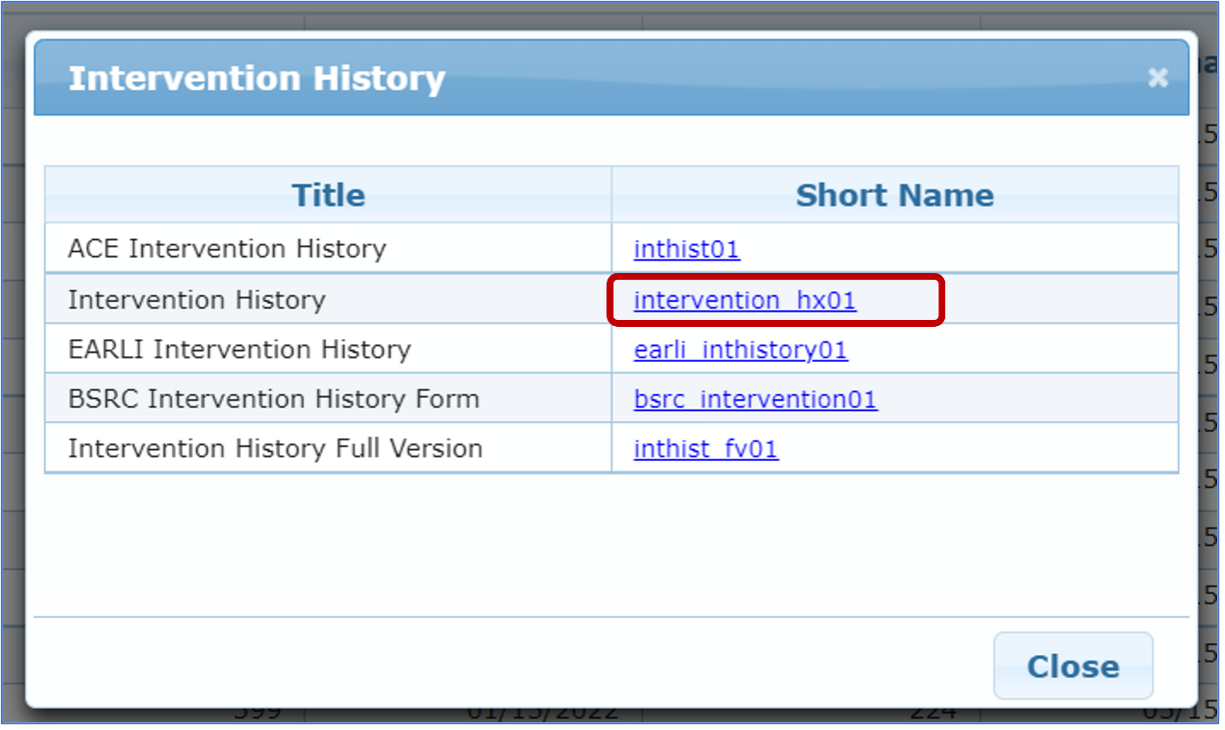Click the Short Name column header
The image size is (1225, 730).
[894, 194]
